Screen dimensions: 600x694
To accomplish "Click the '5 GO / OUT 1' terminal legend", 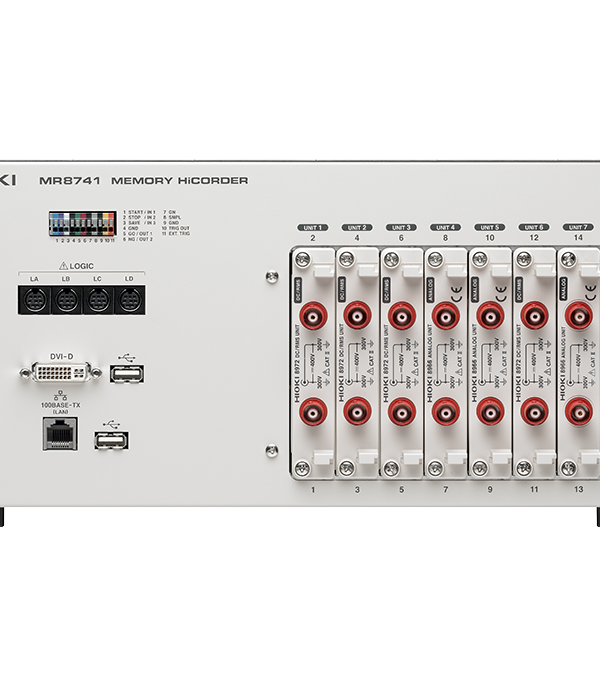I will [x=138, y=234].
